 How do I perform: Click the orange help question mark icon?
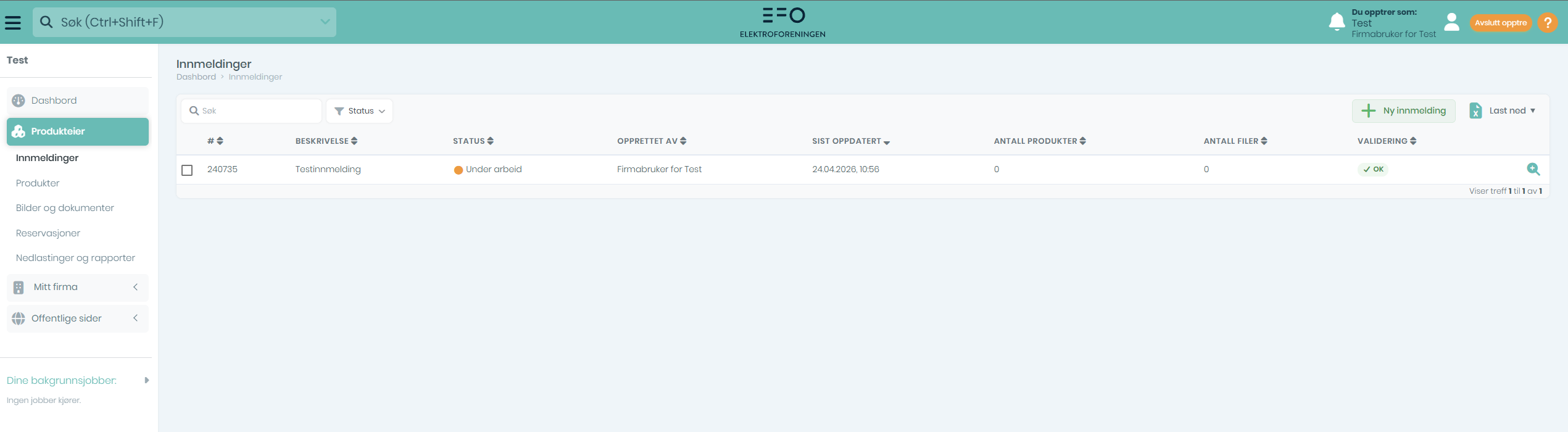click(x=1548, y=23)
